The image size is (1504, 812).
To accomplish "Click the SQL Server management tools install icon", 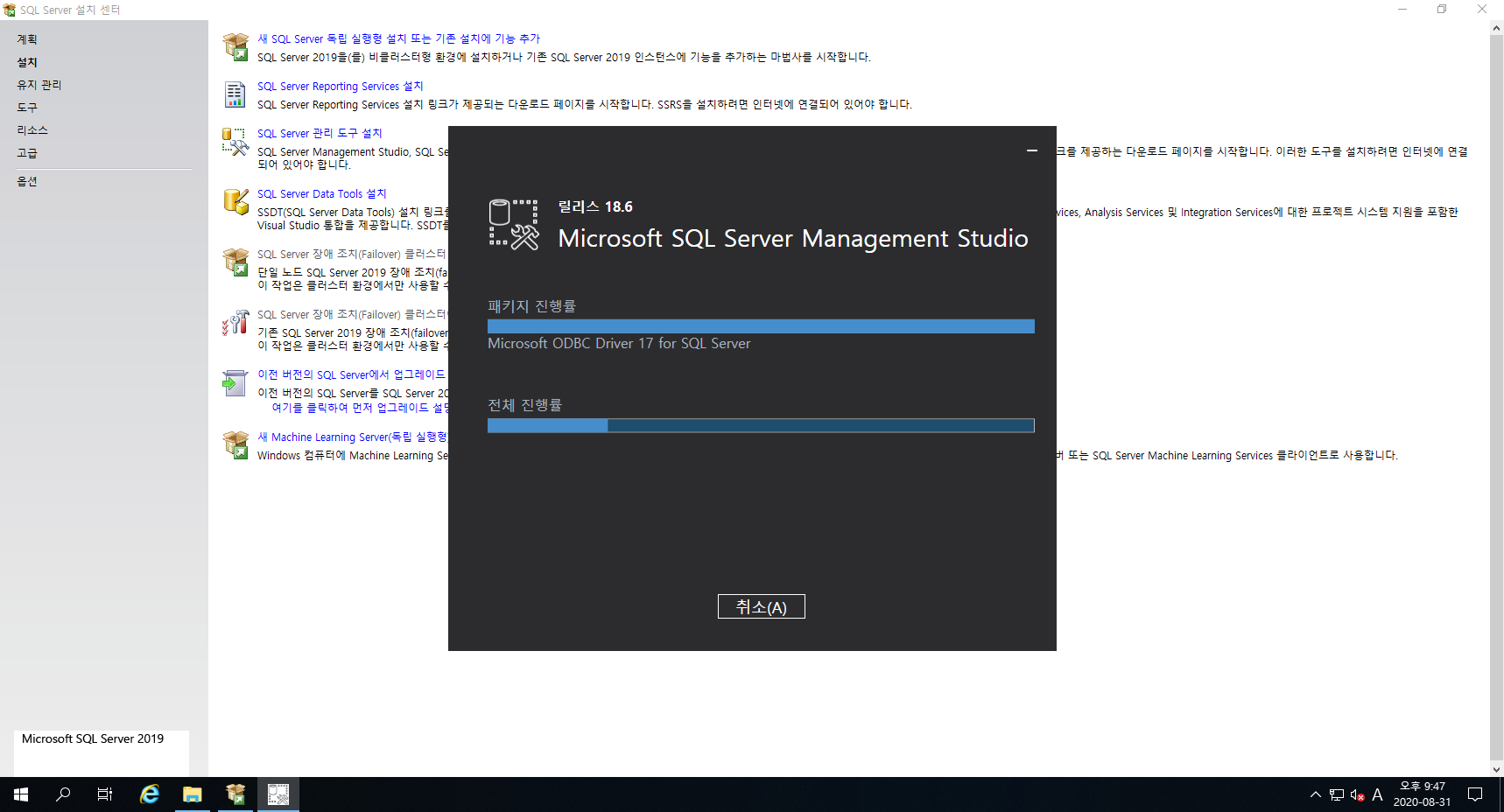I will point(235,142).
